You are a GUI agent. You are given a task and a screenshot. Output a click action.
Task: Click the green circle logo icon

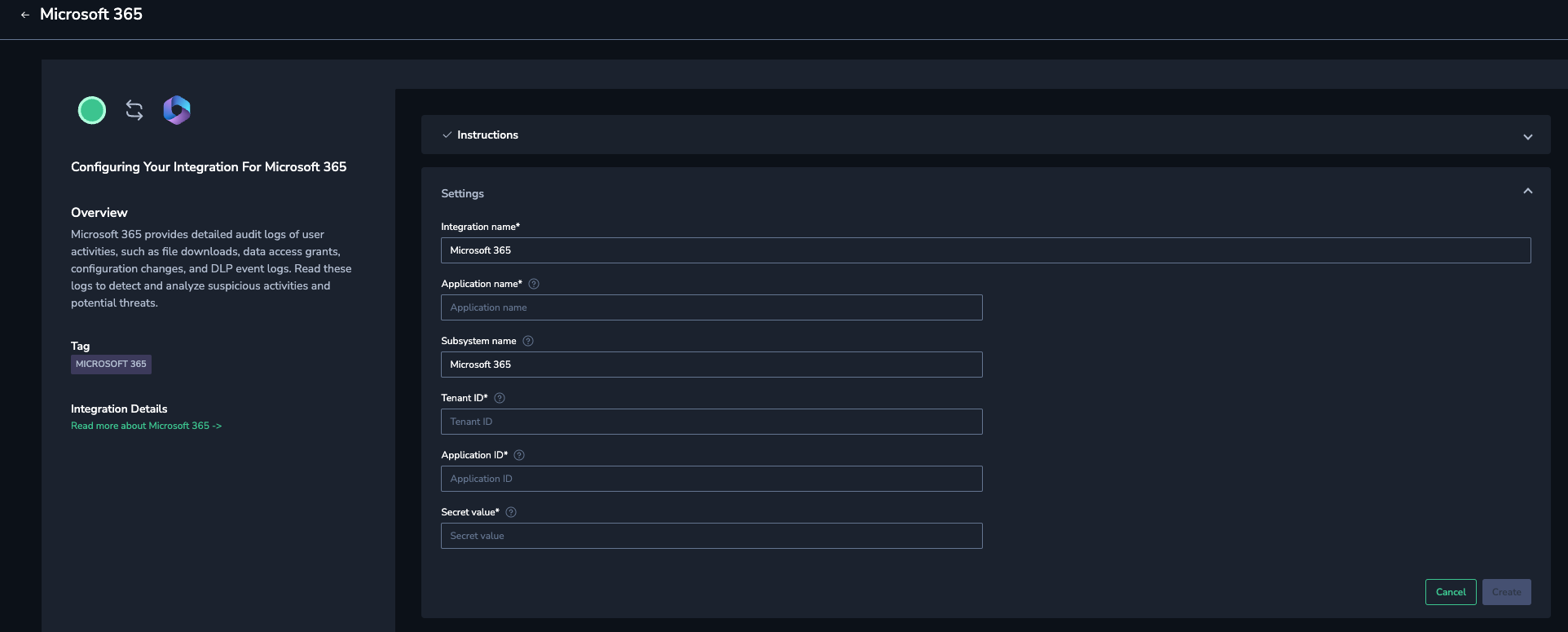[92, 110]
